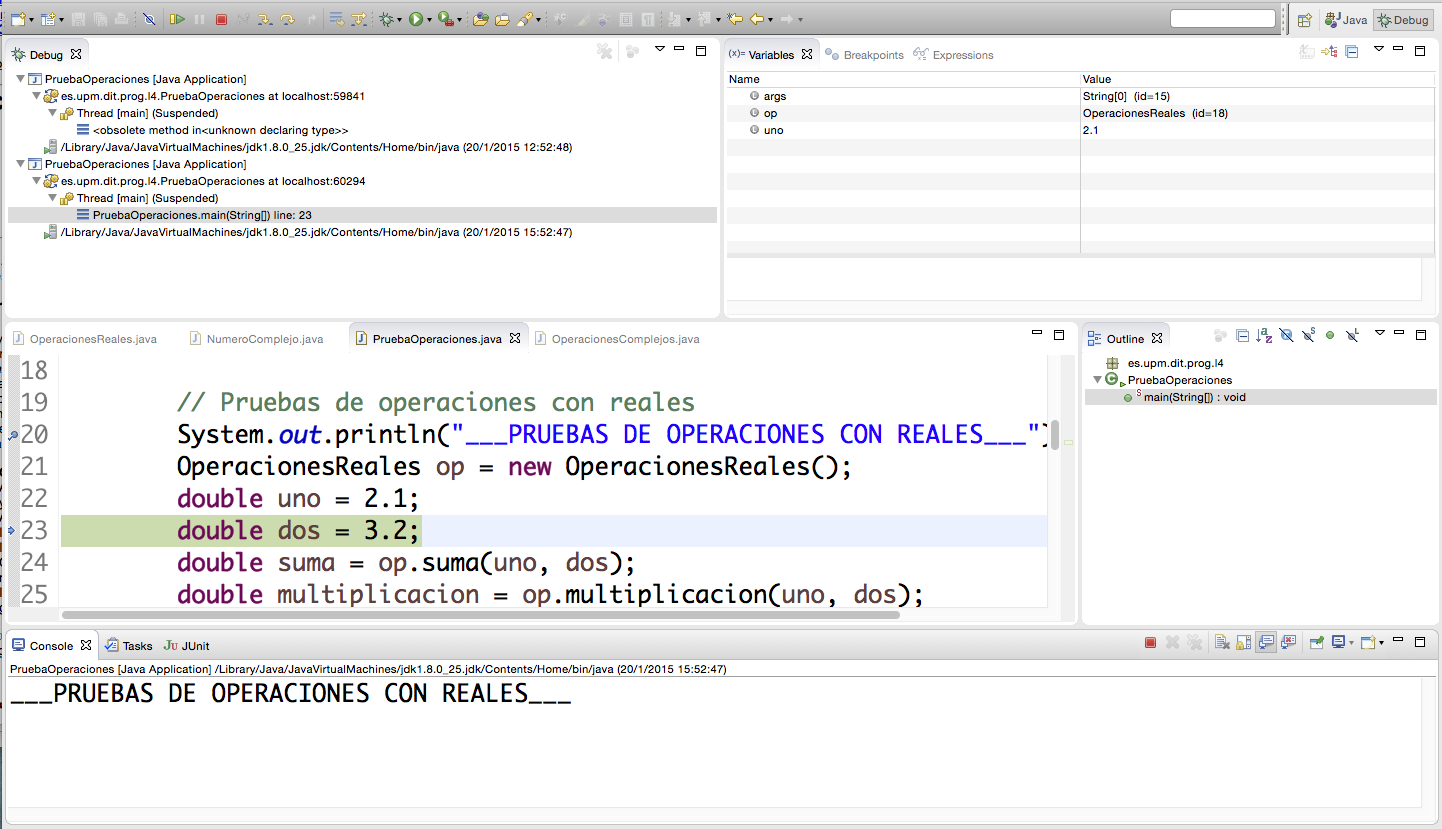Click the breakpoint marker at line 20

pos(12,435)
